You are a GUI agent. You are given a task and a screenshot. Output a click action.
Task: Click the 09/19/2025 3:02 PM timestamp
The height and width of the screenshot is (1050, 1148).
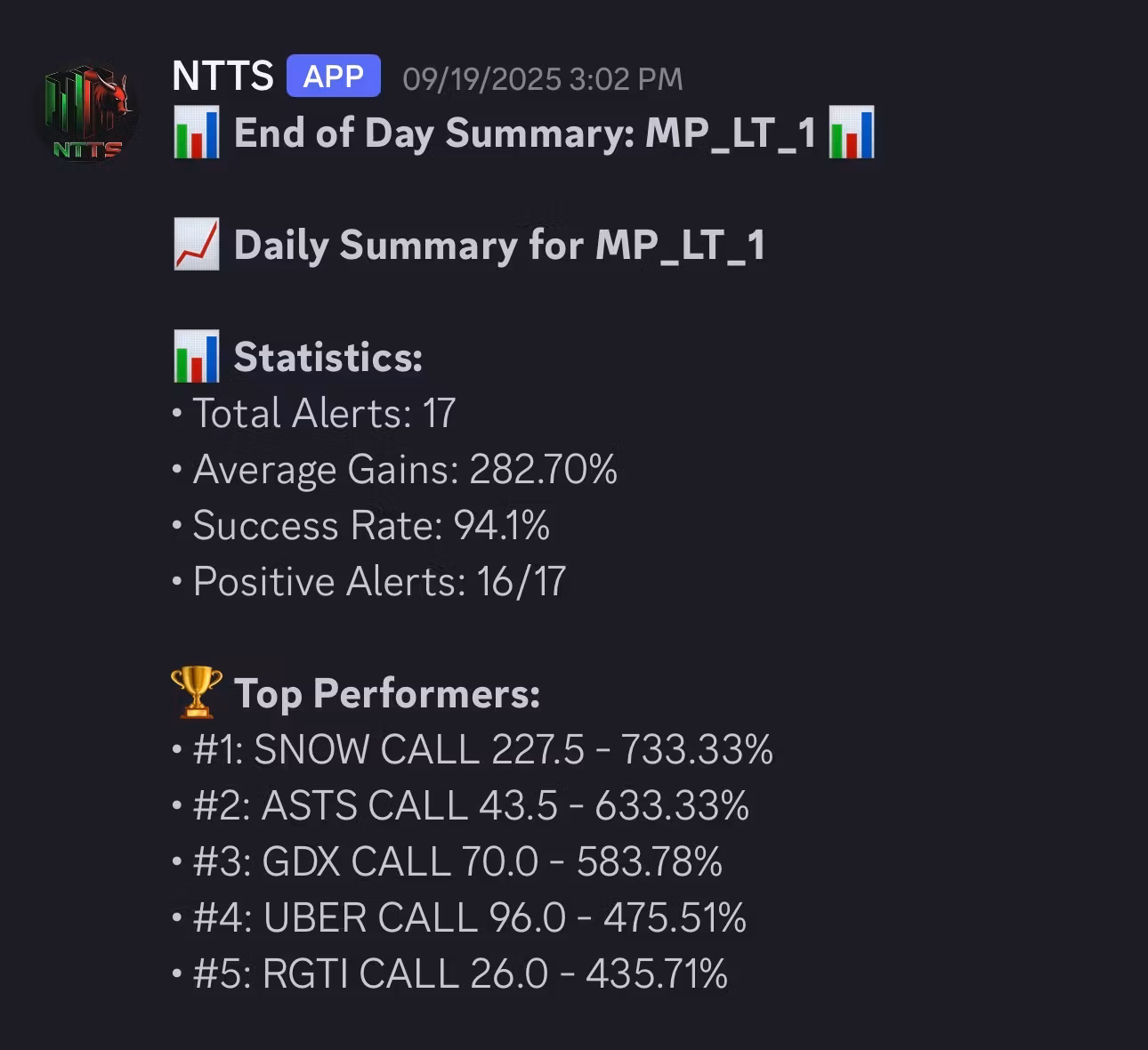coord(542,79)
